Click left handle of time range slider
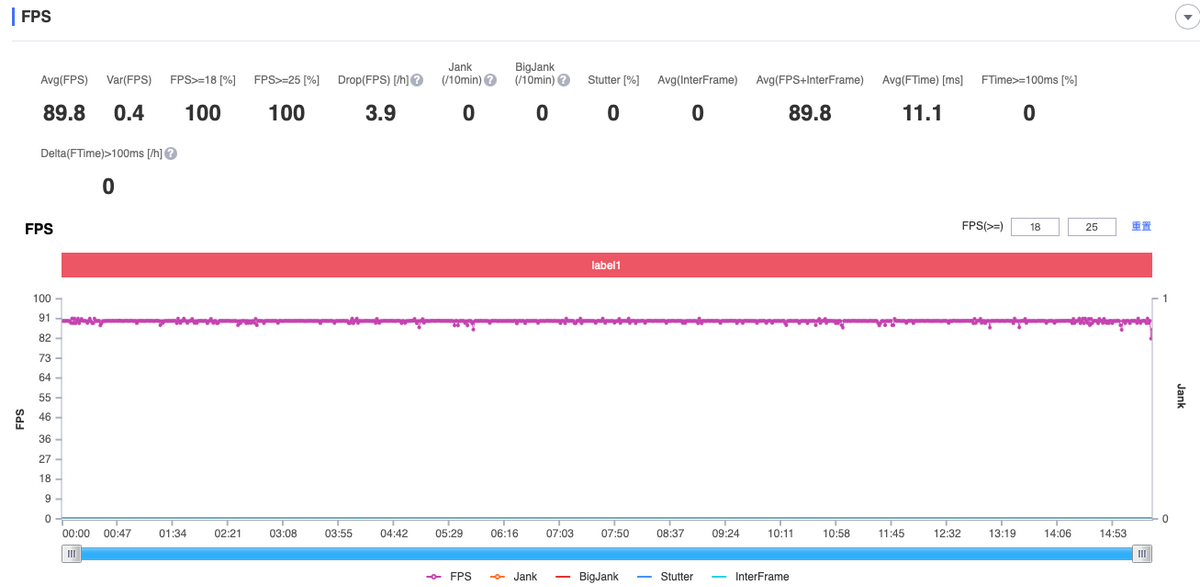Screen dimensions: 1200x587 tap(71, 553)
